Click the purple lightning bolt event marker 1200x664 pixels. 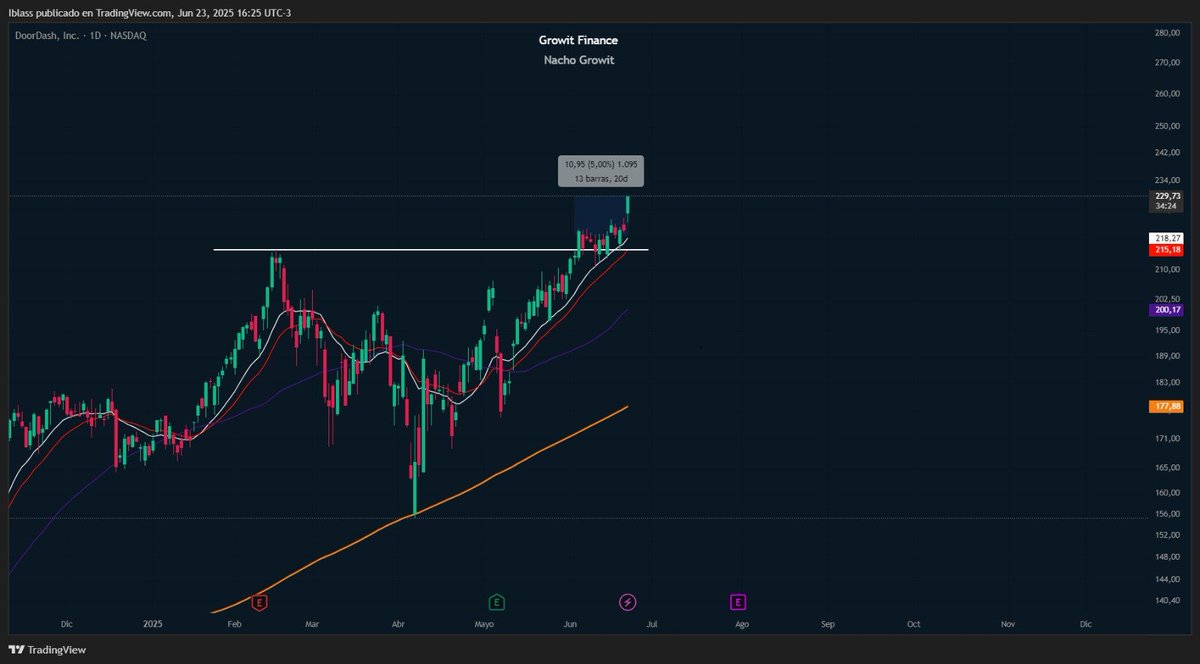(627, 602)
